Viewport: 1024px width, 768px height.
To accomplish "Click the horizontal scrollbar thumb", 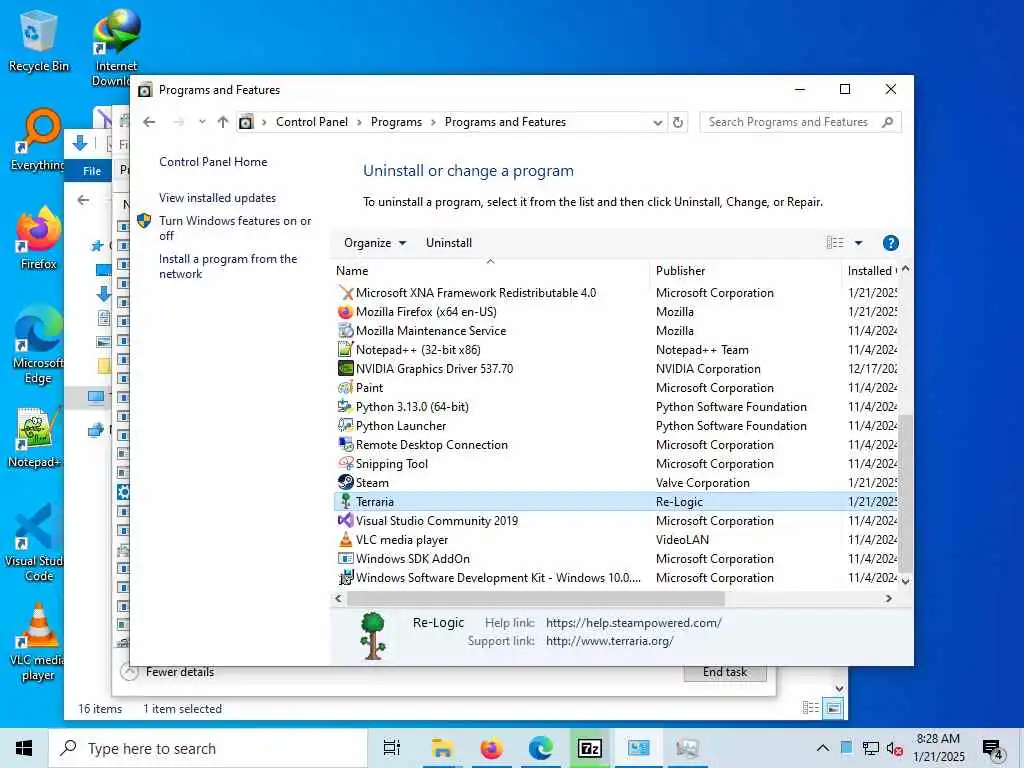I will click(x=536, y=598).
